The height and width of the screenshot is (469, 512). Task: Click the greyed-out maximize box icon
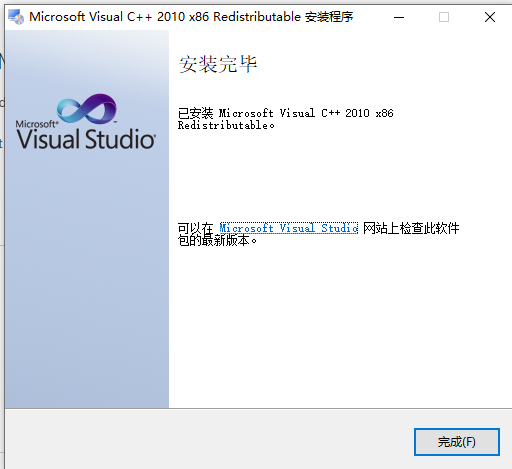pos(444,17)
